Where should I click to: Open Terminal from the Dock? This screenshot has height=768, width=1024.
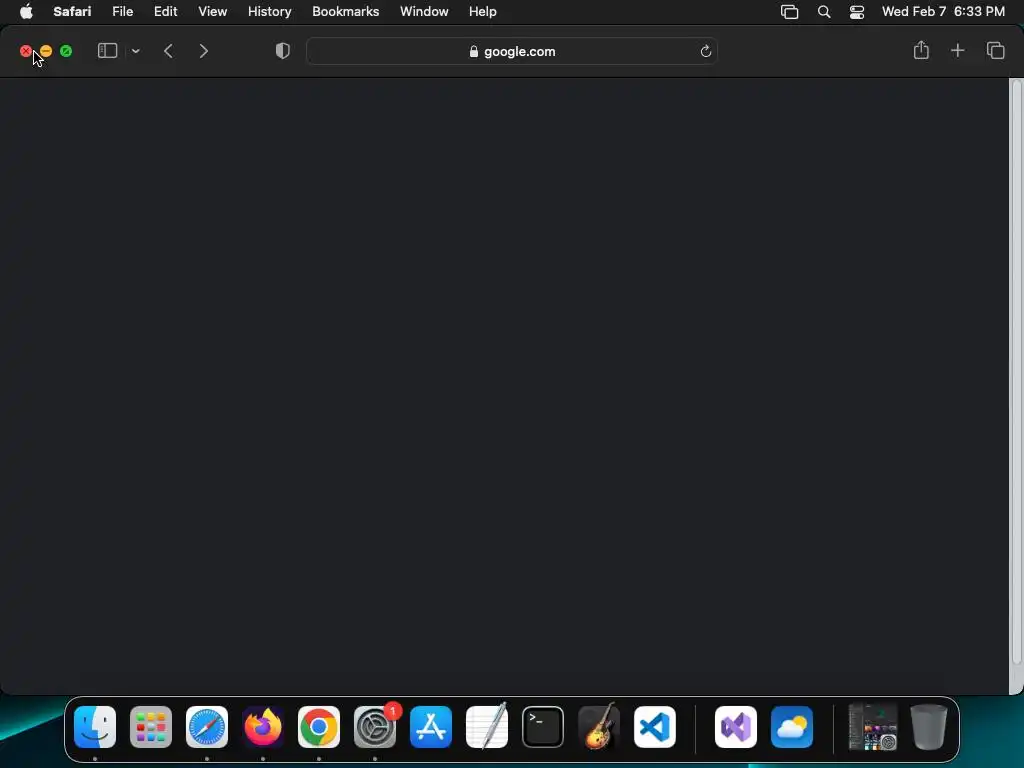(543, 727)
